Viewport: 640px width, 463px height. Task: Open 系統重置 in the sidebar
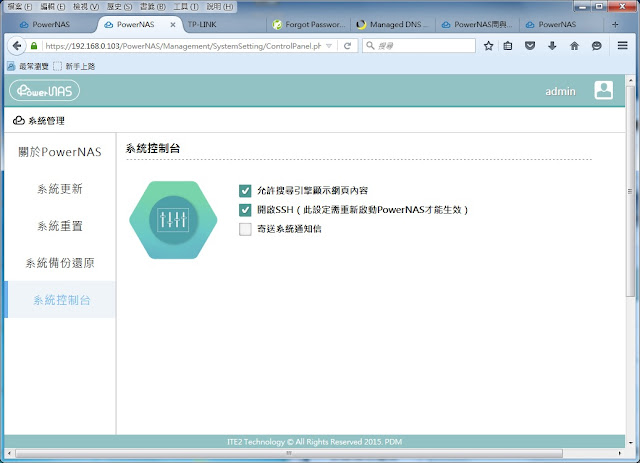tap(60, 226)
